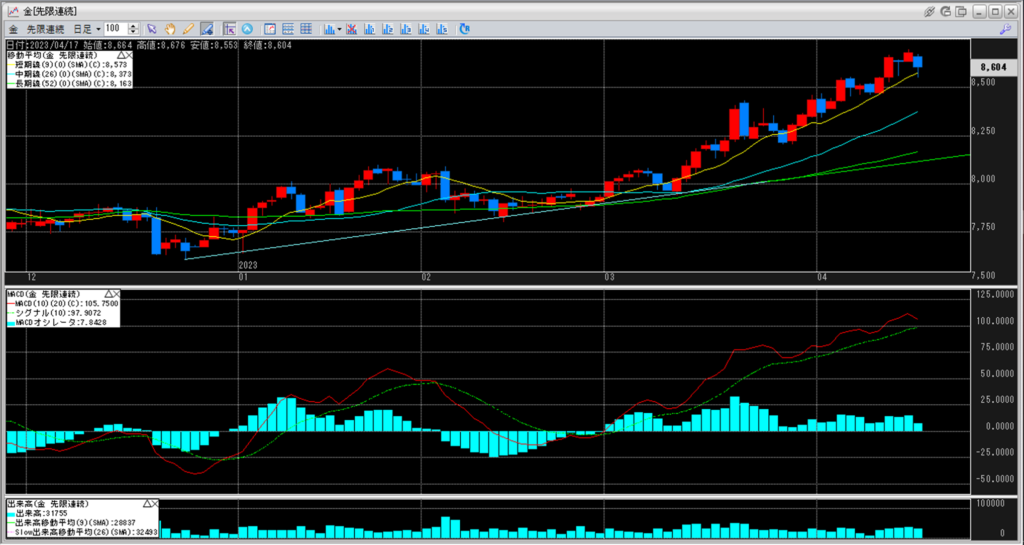Select chart template 4 icon
The width and height of the screenshot is (1024, 545).
tap(424, 29)
